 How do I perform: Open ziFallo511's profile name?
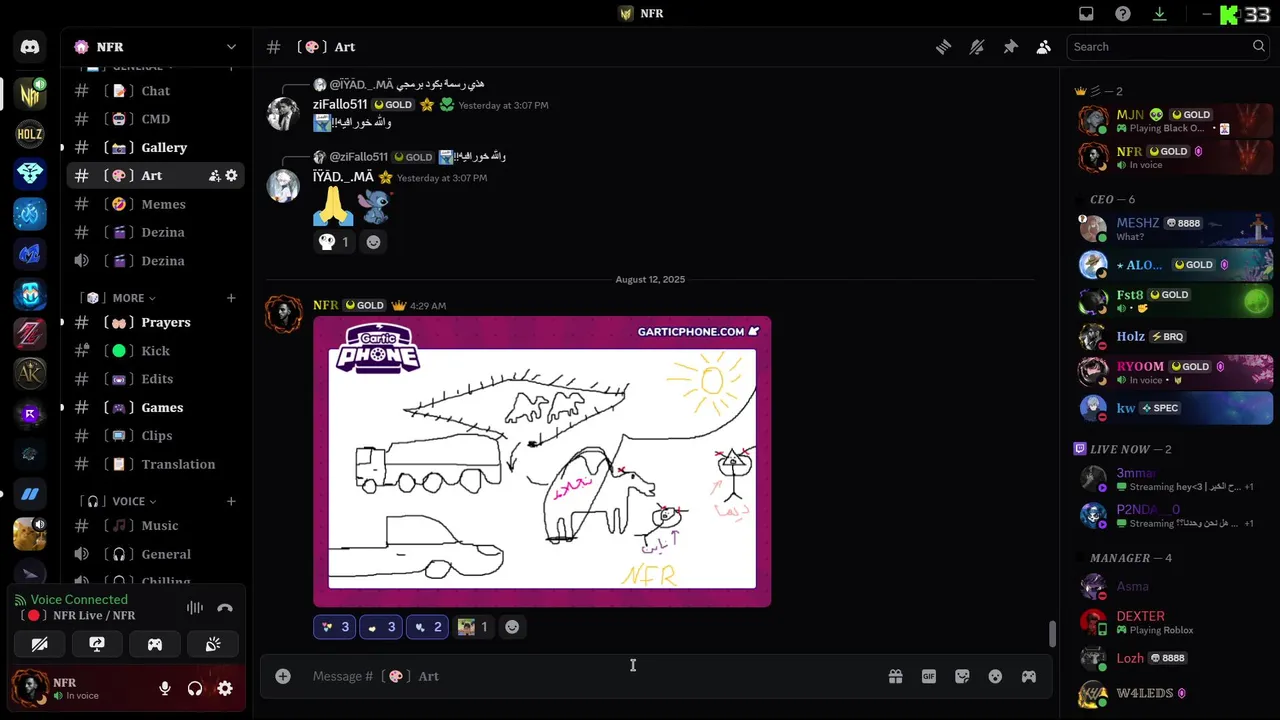coord(340,104)
